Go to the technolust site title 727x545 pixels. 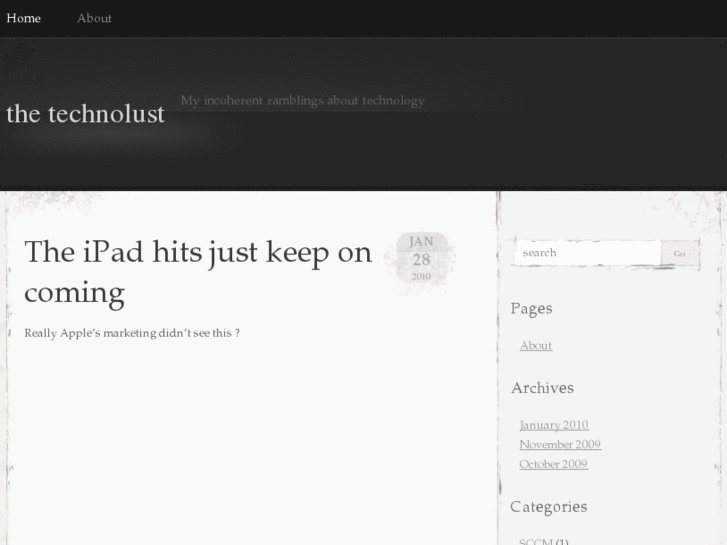coord(85,114)
